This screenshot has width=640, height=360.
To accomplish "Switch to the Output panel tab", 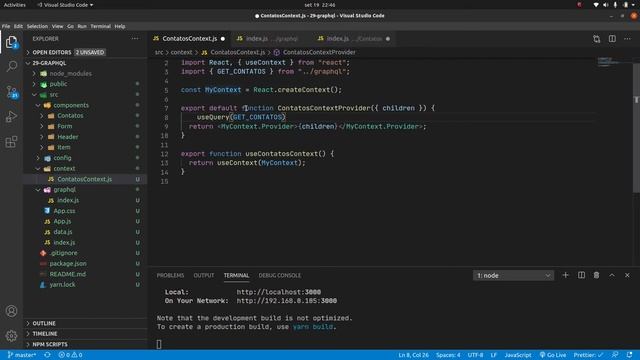I will [204, 276].
